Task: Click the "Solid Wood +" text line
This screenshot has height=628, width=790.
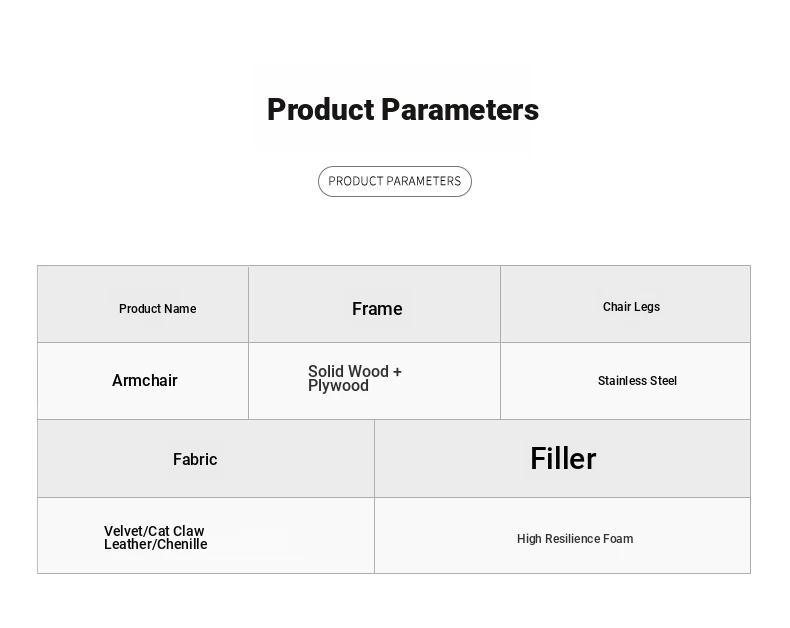Action: [355, 372]
